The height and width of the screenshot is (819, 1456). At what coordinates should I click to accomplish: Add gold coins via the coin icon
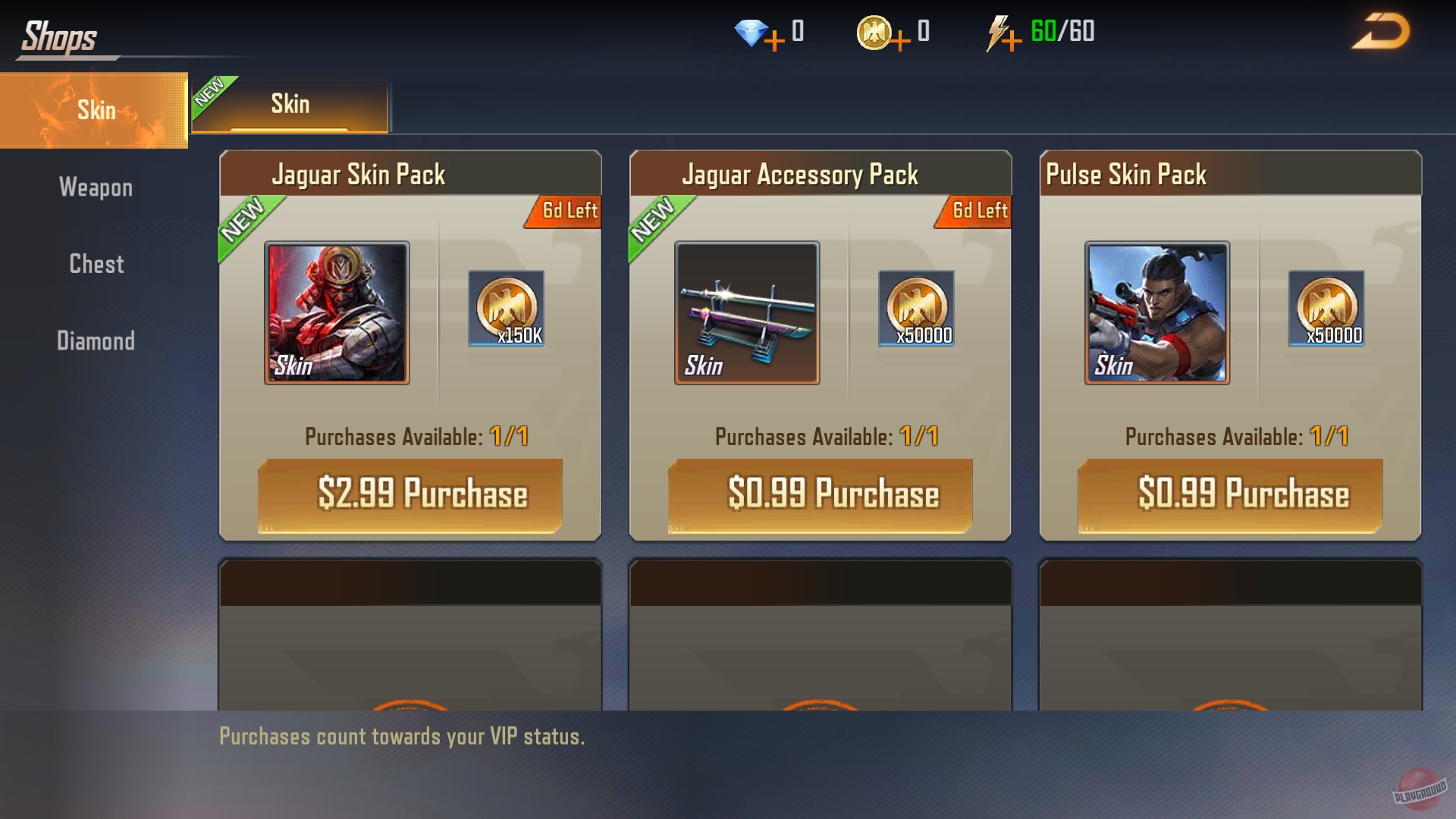[883, 34]
